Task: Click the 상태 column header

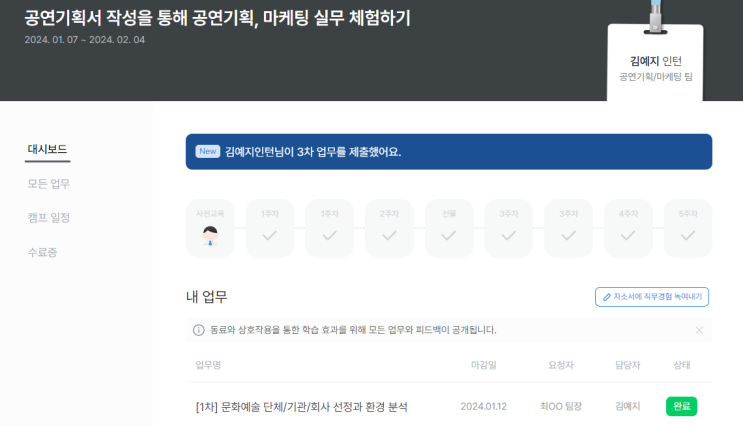Action: point(682,366)
